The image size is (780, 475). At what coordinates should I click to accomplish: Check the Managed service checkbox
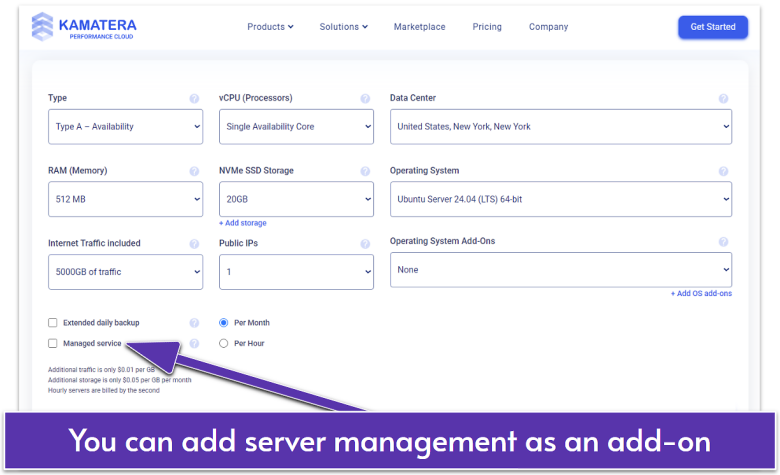click(53, 343)
